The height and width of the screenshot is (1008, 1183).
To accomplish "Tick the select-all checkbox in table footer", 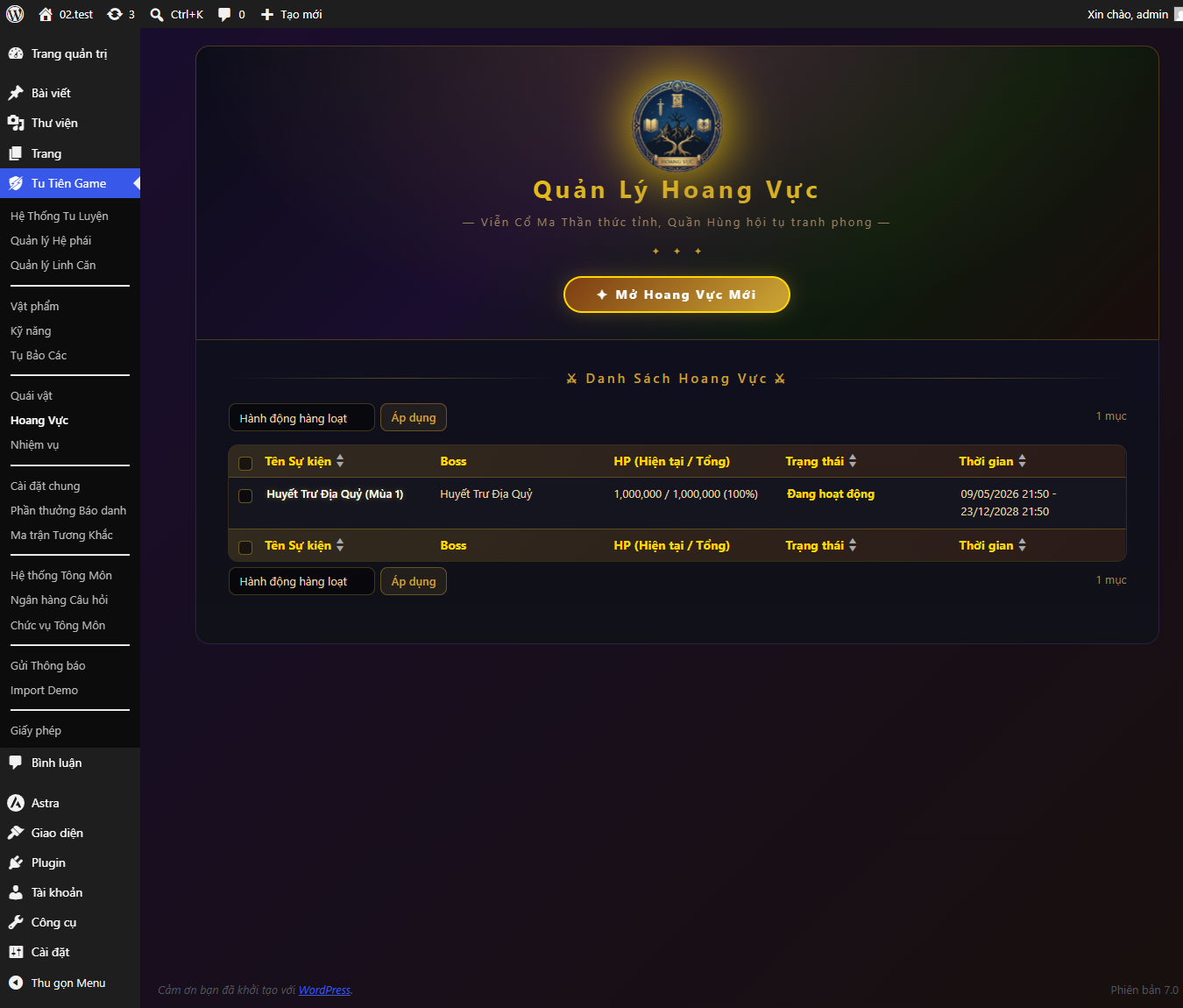I will pos(245,547).
